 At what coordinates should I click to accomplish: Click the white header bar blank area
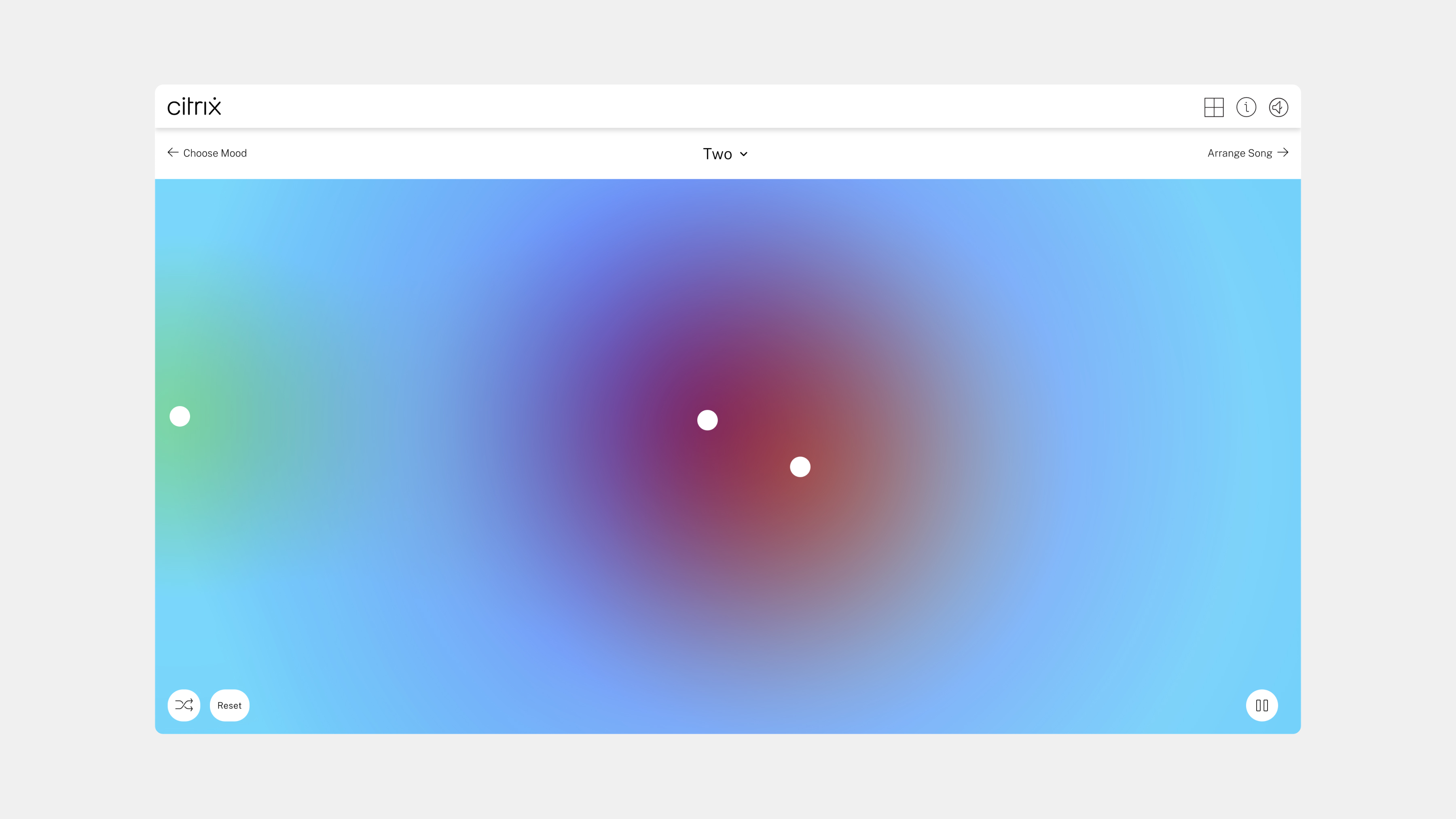pyautogui.click(x=678, y=107)
